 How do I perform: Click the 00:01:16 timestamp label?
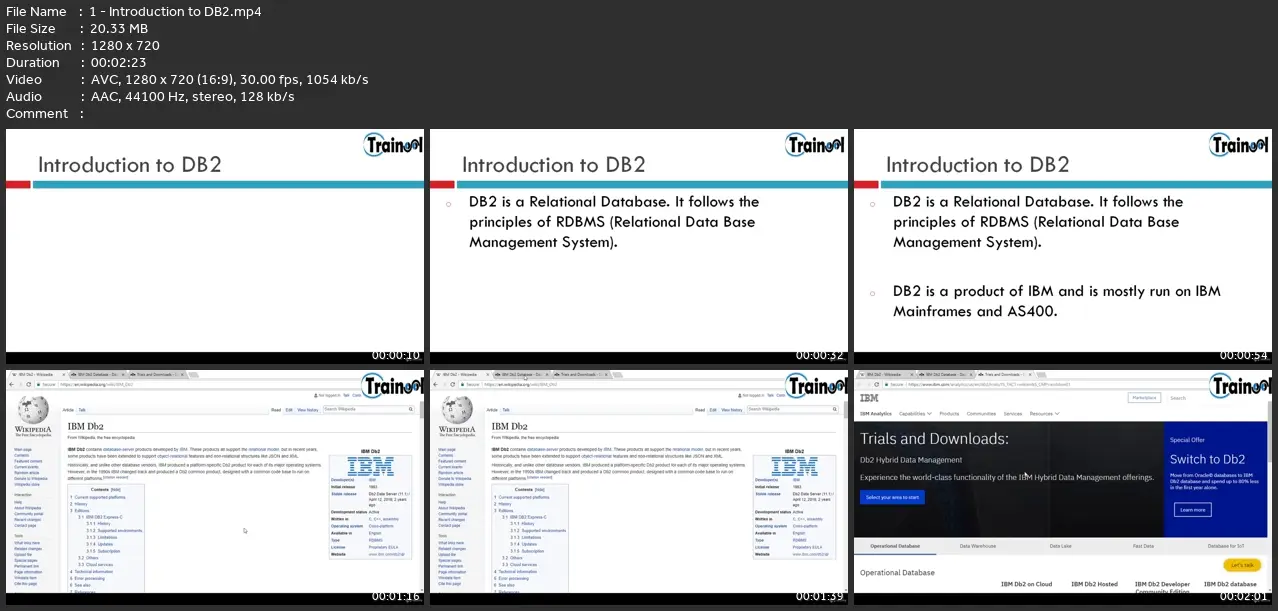click(x=397, y=596)
